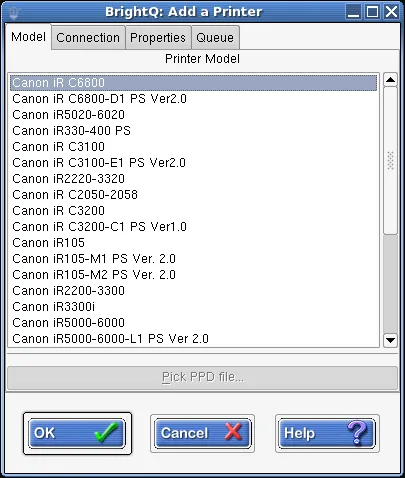This screenshot has height=478, width=405.
Task: Select Canon iR5020-6020 model
Action: coord(194,115)
